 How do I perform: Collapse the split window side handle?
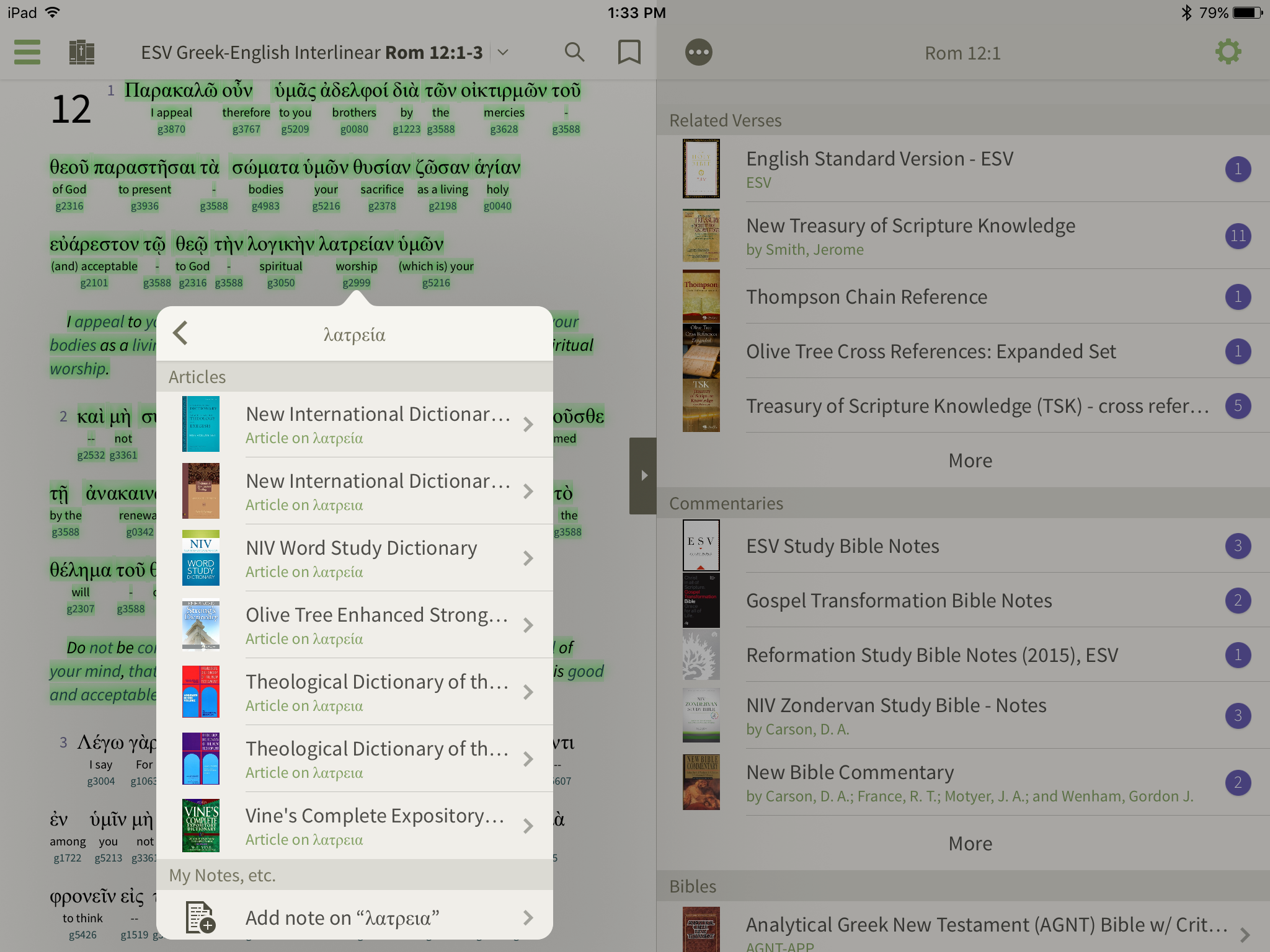click(643, 475)
